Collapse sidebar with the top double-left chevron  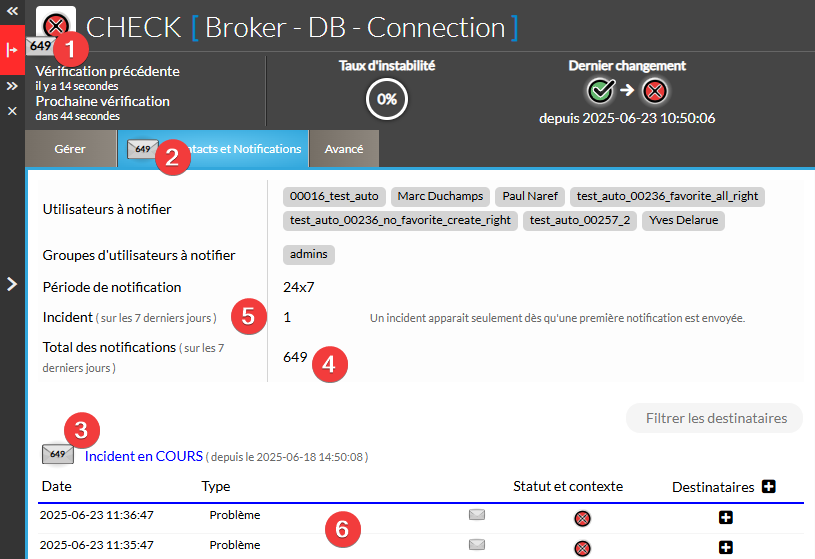tap(12, 9)
